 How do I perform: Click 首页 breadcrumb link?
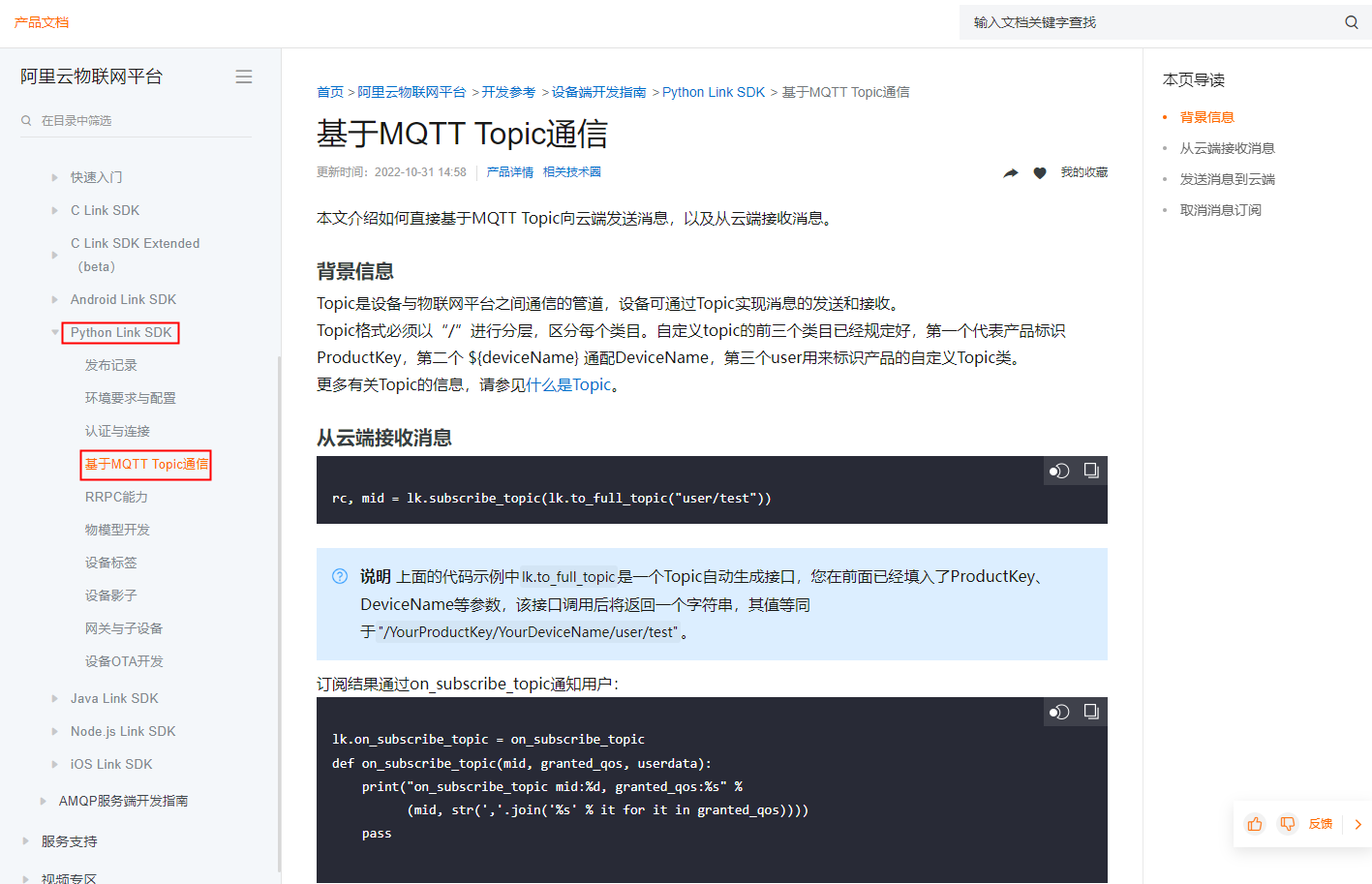point(330,92)
